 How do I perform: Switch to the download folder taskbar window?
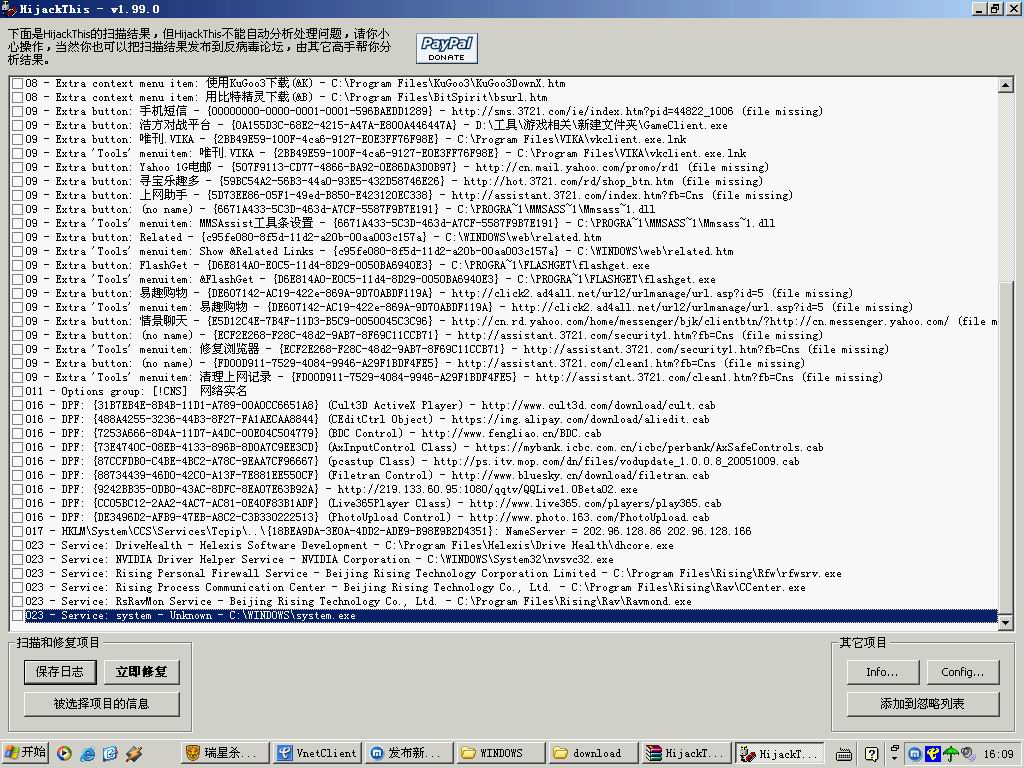593,753
